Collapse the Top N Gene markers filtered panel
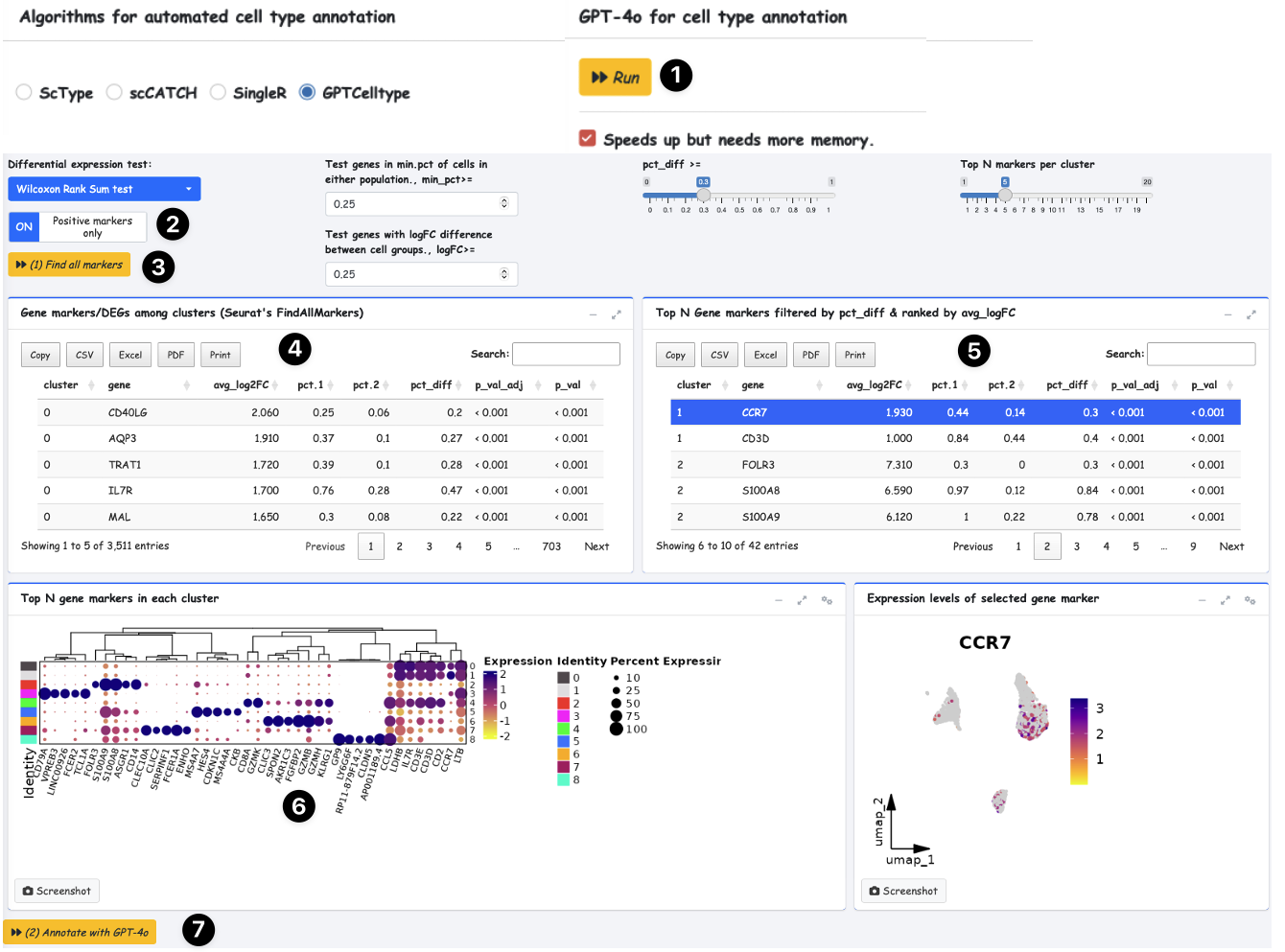Image resolution: width=1285 pixels, height=952 pixels. pyautogui.click(x=1227, y=314)
